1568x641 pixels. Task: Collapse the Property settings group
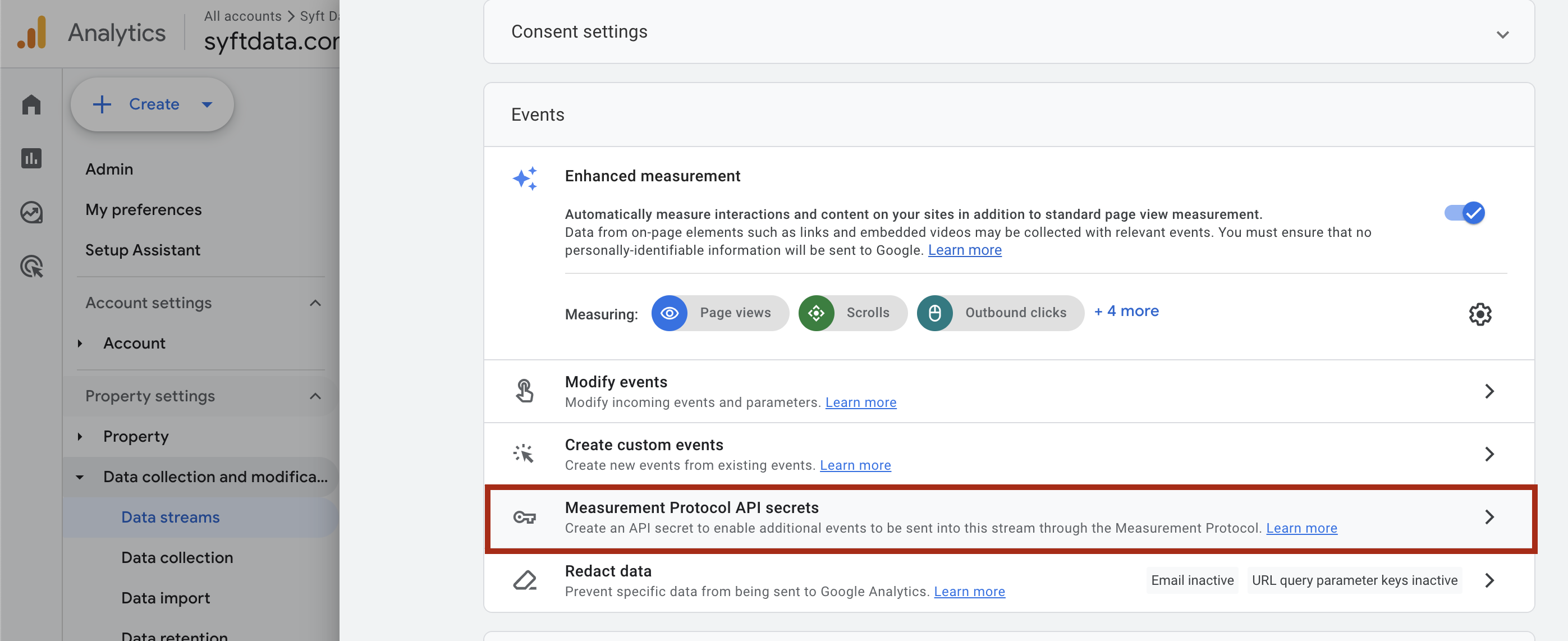pos(315,396)
